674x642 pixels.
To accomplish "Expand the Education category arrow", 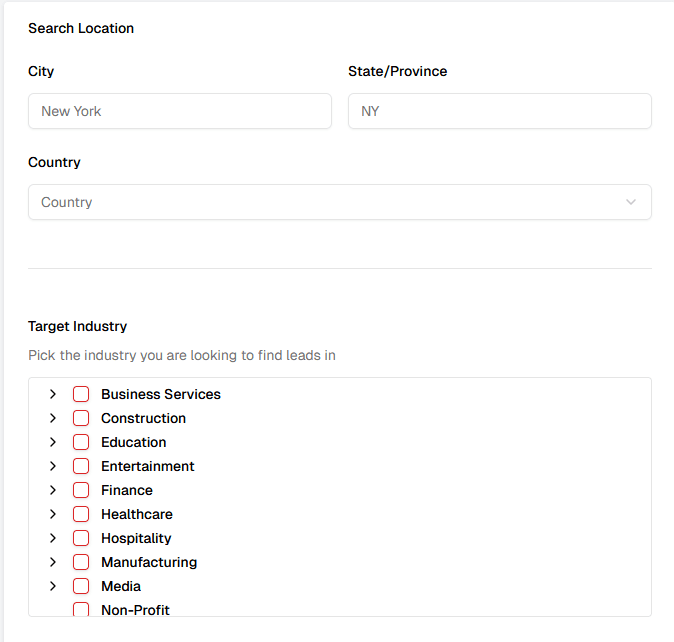I will click(x=53, y=442).
